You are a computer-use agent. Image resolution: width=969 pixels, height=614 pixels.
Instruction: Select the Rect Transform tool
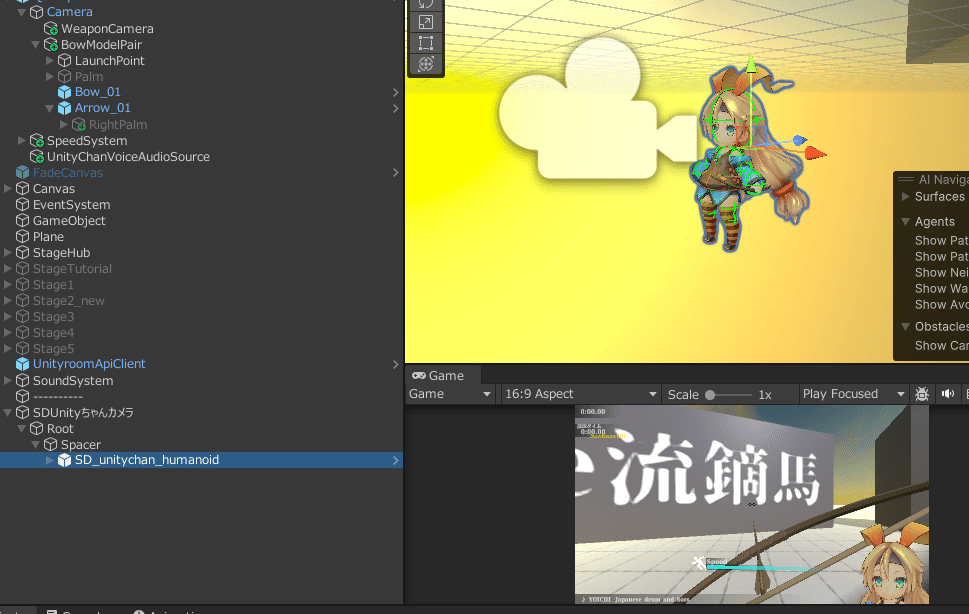(426, 42)
